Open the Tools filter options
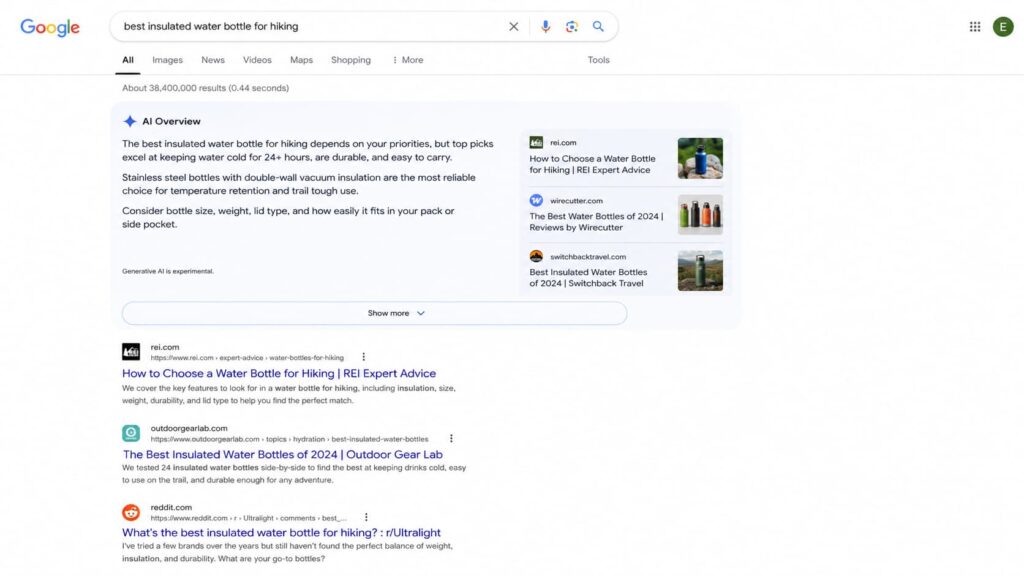The width and height of the screenshot is (1024, 576). 598,60
